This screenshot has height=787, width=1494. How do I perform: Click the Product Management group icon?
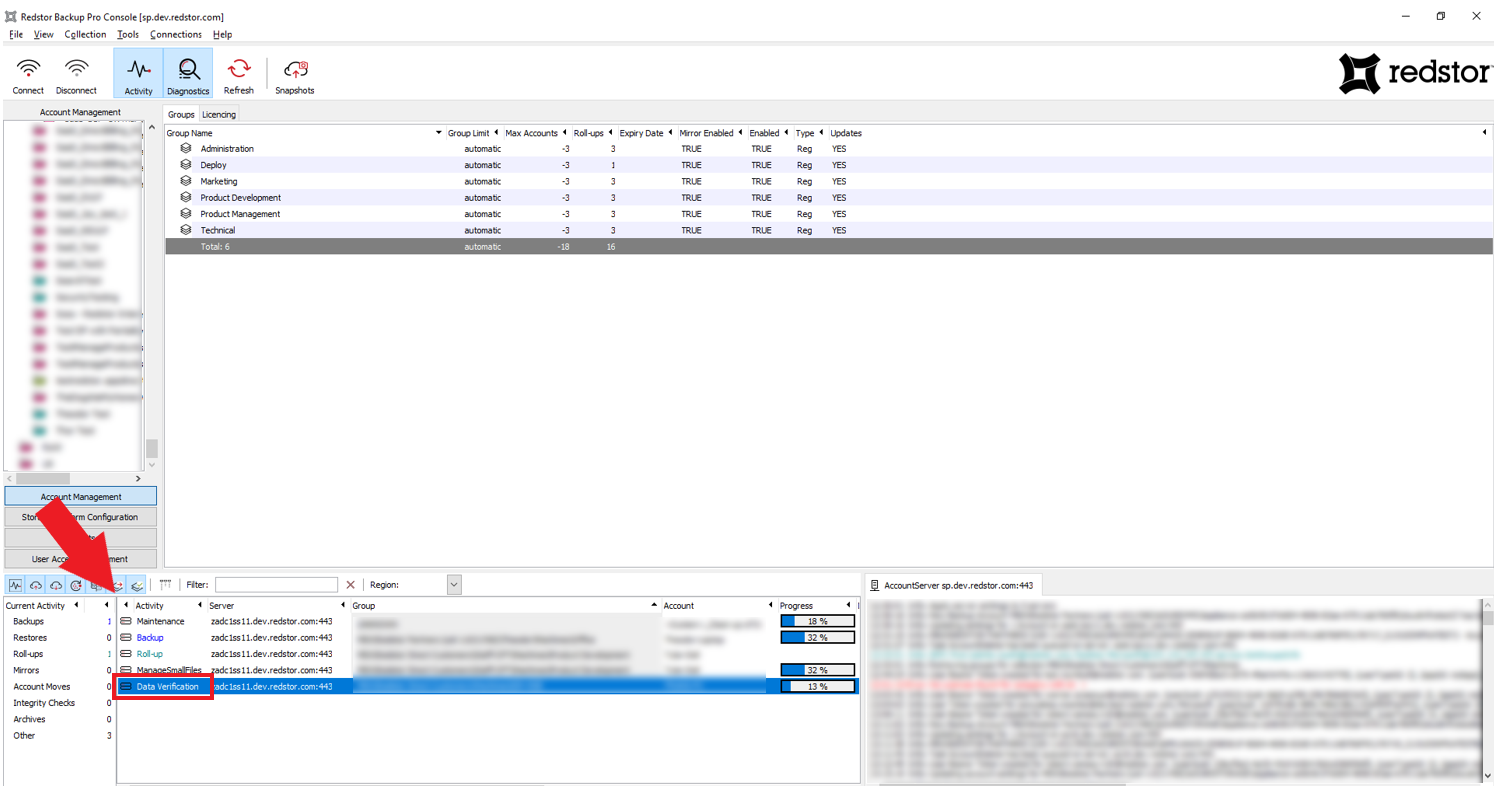pyautogui.click(x=186, y=214)
